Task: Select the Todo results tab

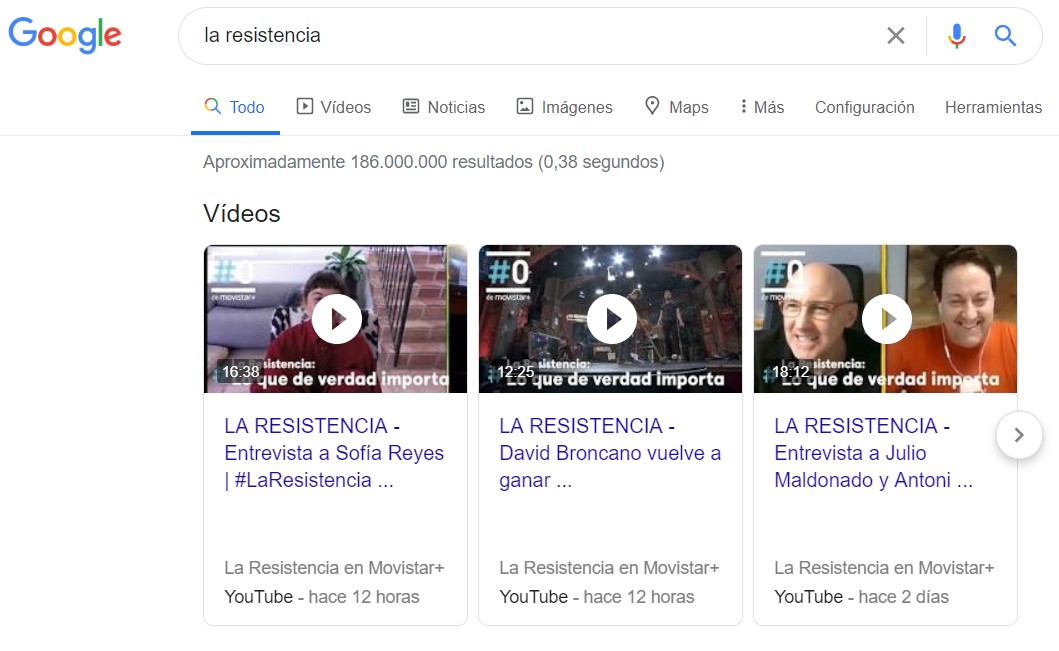Action: [x=235, y=107]
